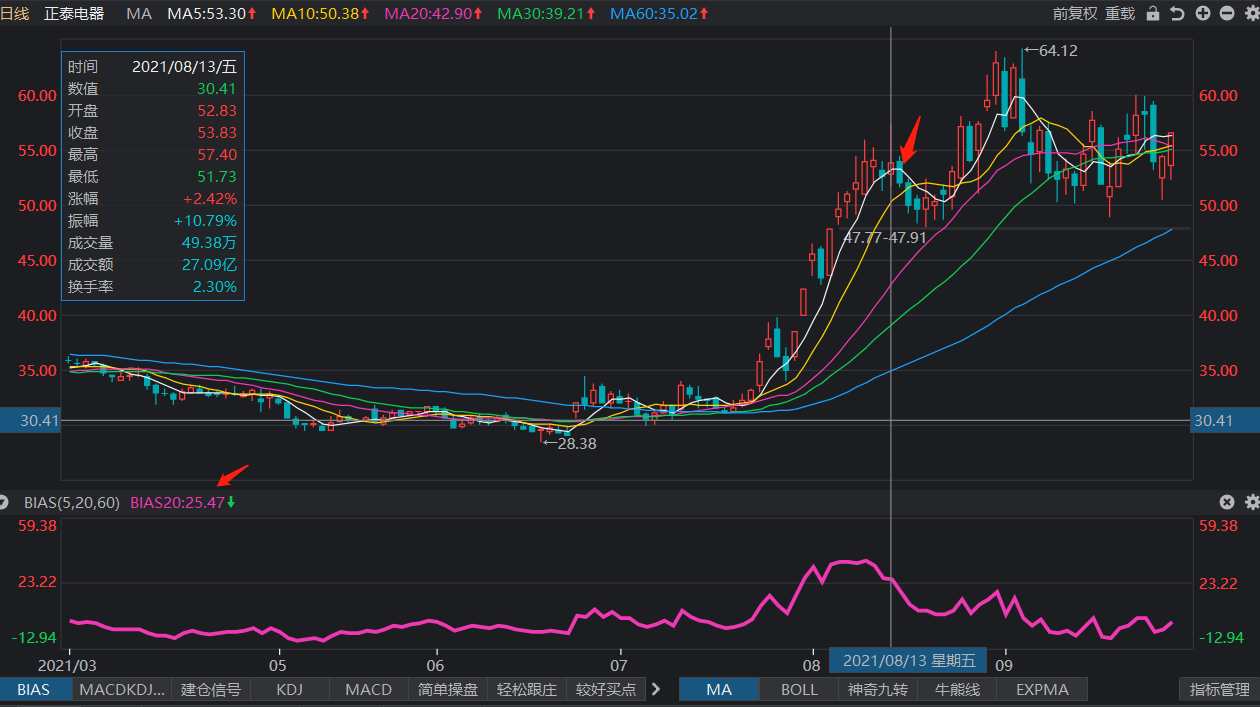Click the undo arrow icon in top bar
Image resolution: width=1260 pixels, height=707 pixels.
(x=1177, y=14)
